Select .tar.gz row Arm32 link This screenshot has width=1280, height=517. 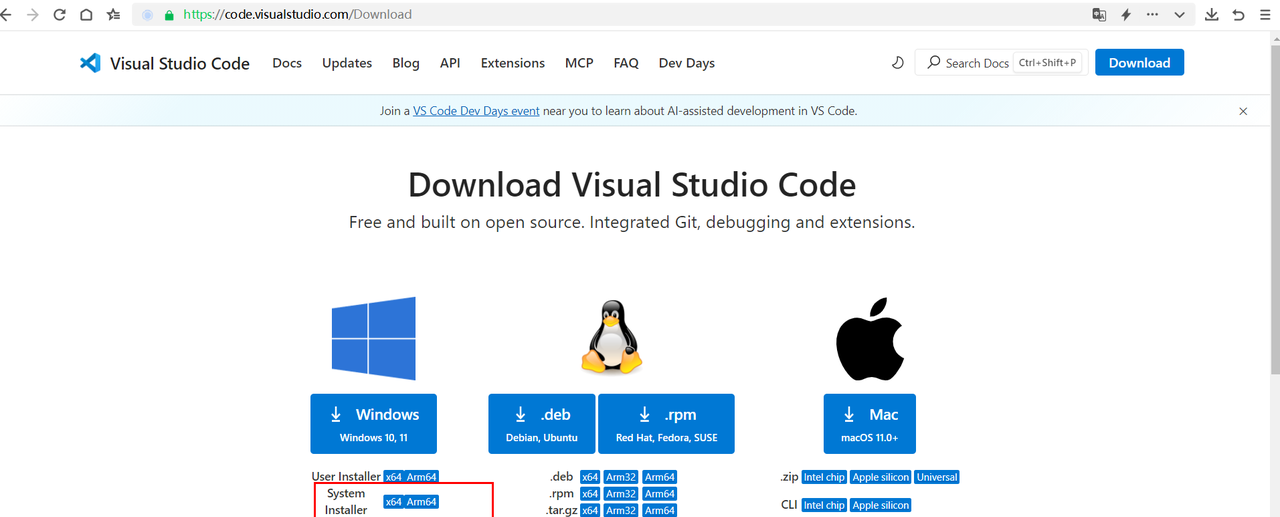pos(621,510)
